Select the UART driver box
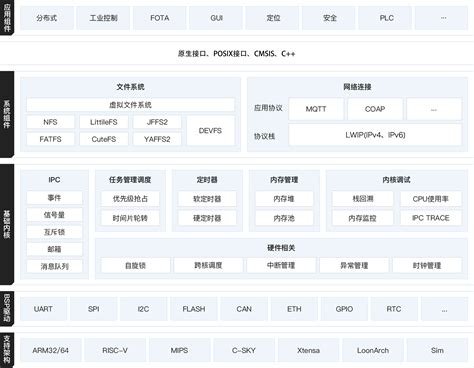Viewport: 474px width, 368px height. 43,309
